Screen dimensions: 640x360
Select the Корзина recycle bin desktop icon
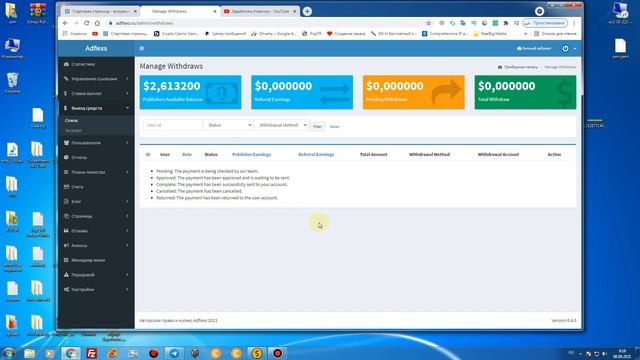pyautogui.click(x=13, y=83)
